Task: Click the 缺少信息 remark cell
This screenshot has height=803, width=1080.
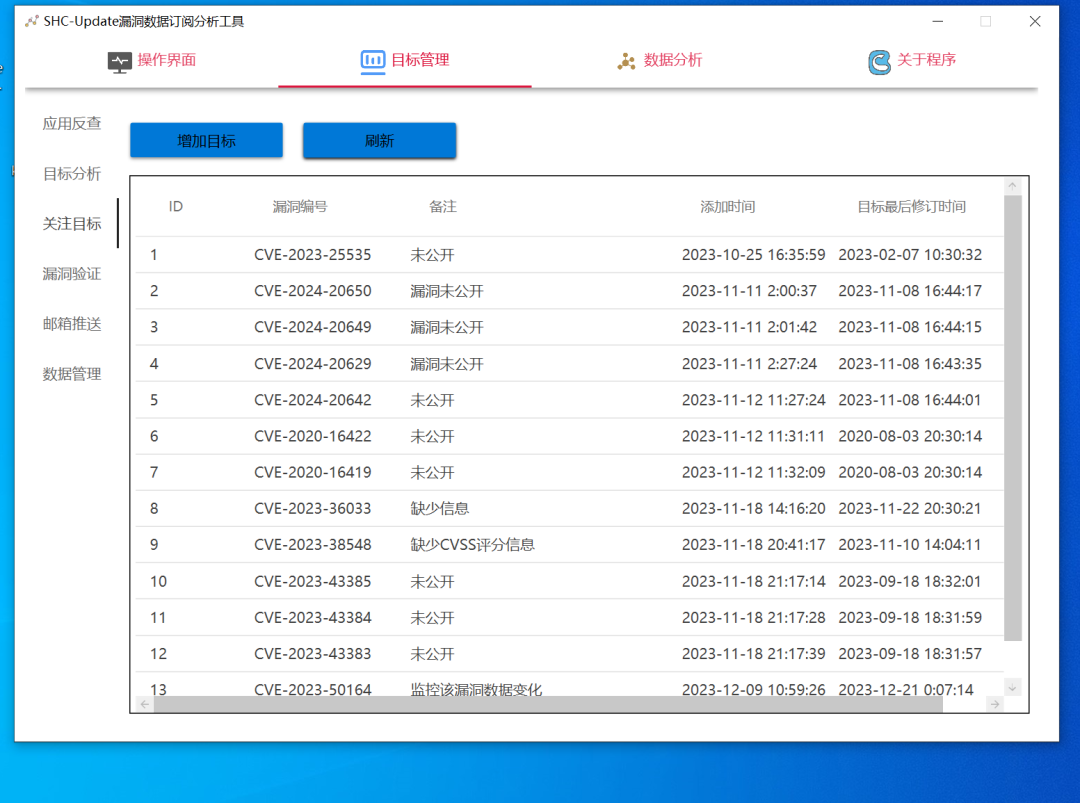Action: click(439, 508)
